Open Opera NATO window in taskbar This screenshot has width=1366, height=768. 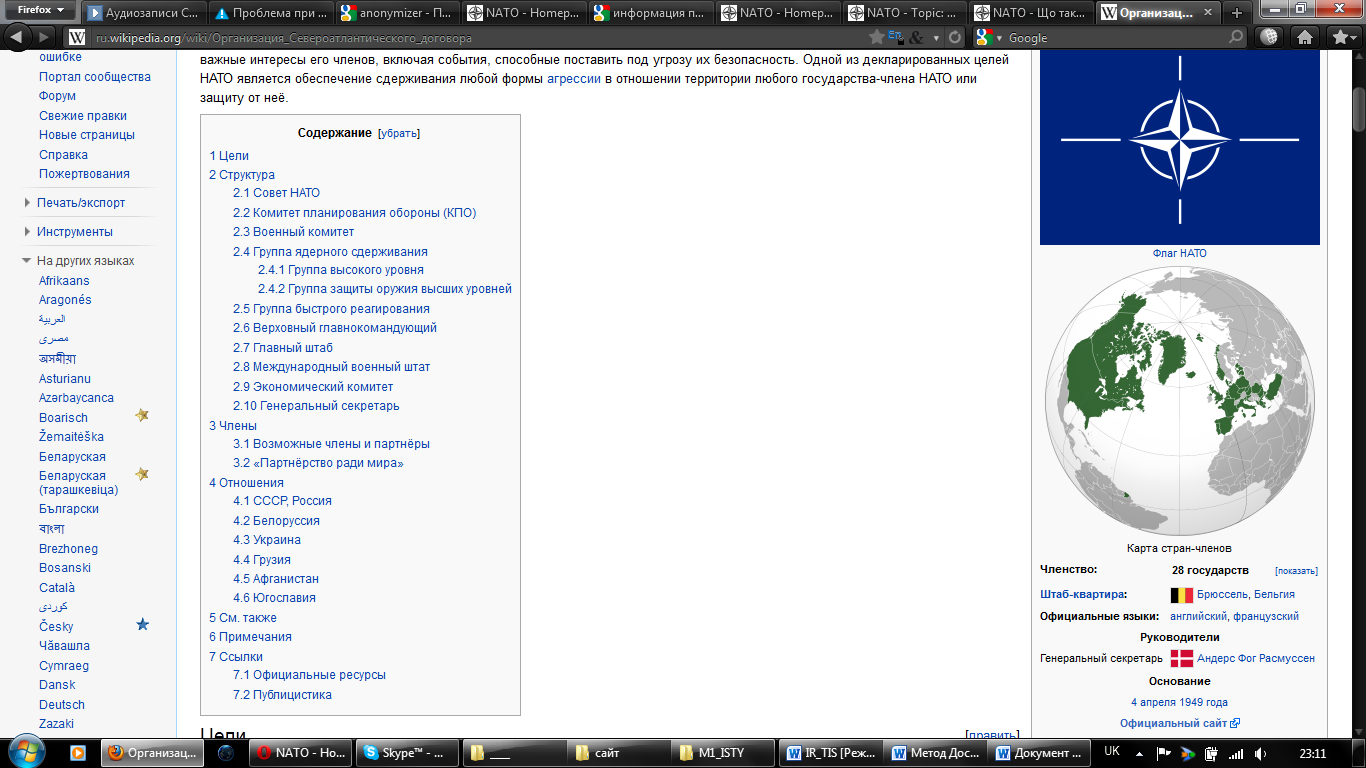pyautogui.click(x=301, y=753)
